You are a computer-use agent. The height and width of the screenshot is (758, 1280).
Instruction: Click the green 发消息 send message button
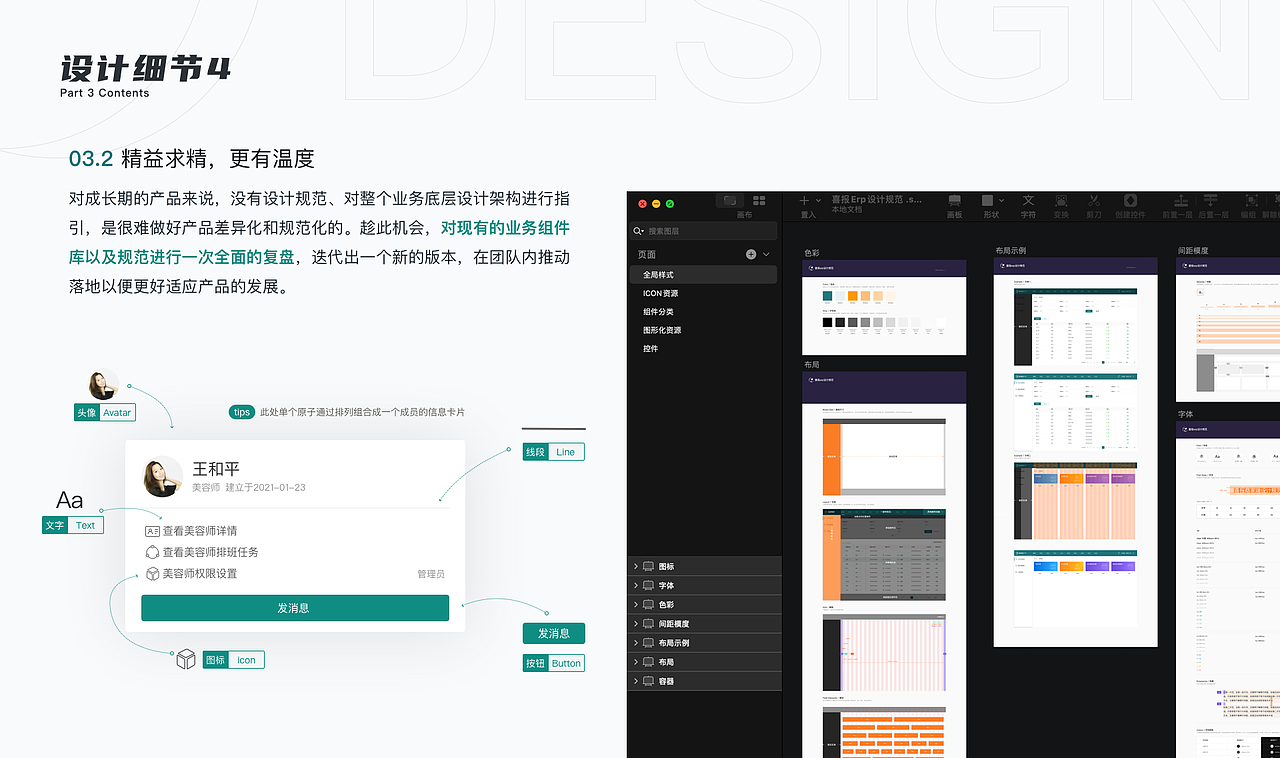(x=294, y=607)
